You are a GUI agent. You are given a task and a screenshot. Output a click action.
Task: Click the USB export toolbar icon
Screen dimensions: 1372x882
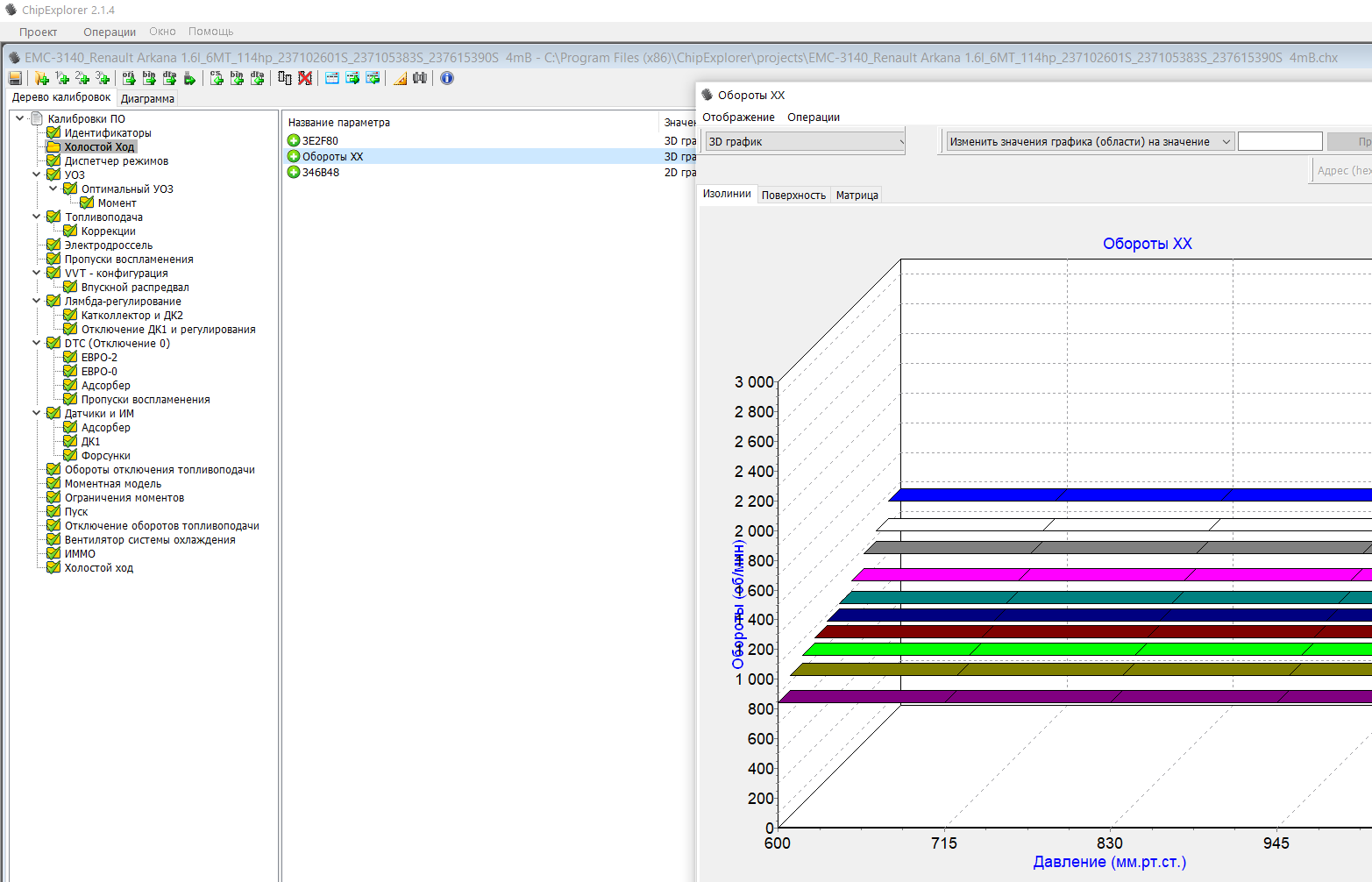189,78
